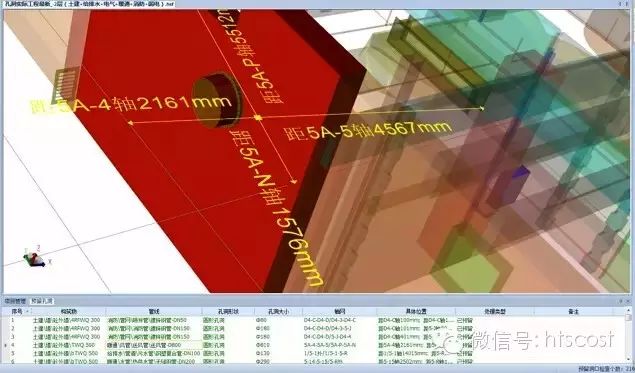Click the 备注 column header

click(574, 311)
